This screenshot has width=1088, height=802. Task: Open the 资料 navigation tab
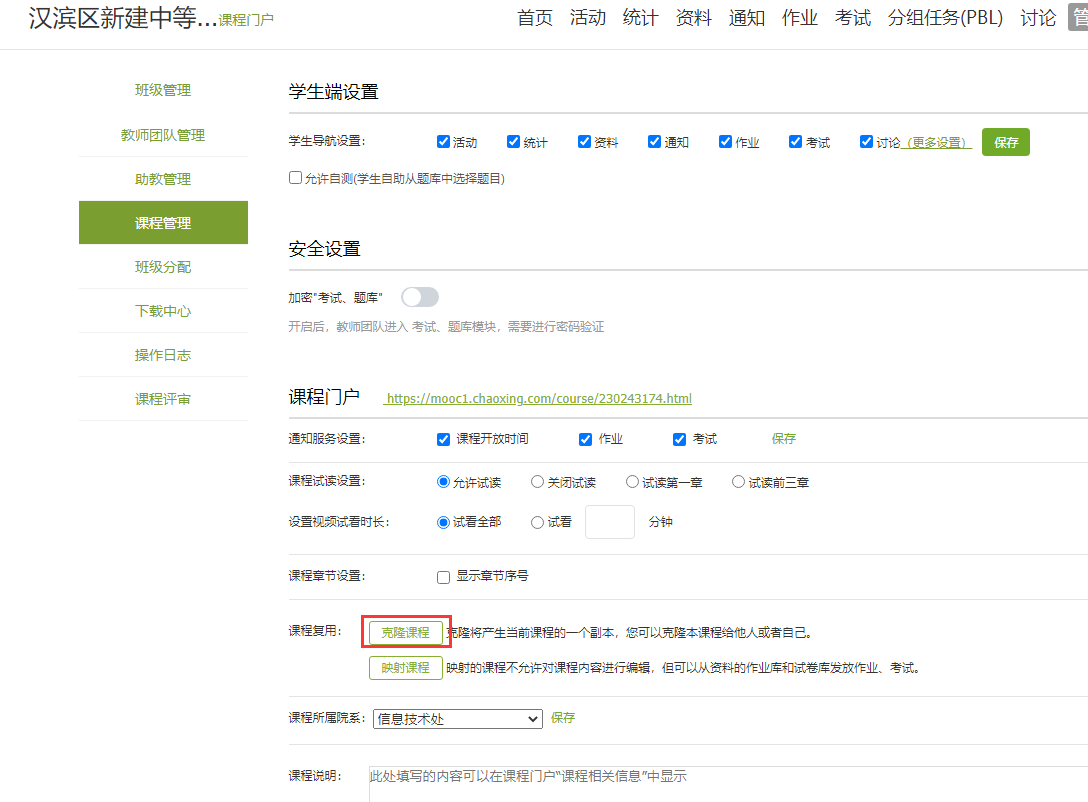(694, 18)
